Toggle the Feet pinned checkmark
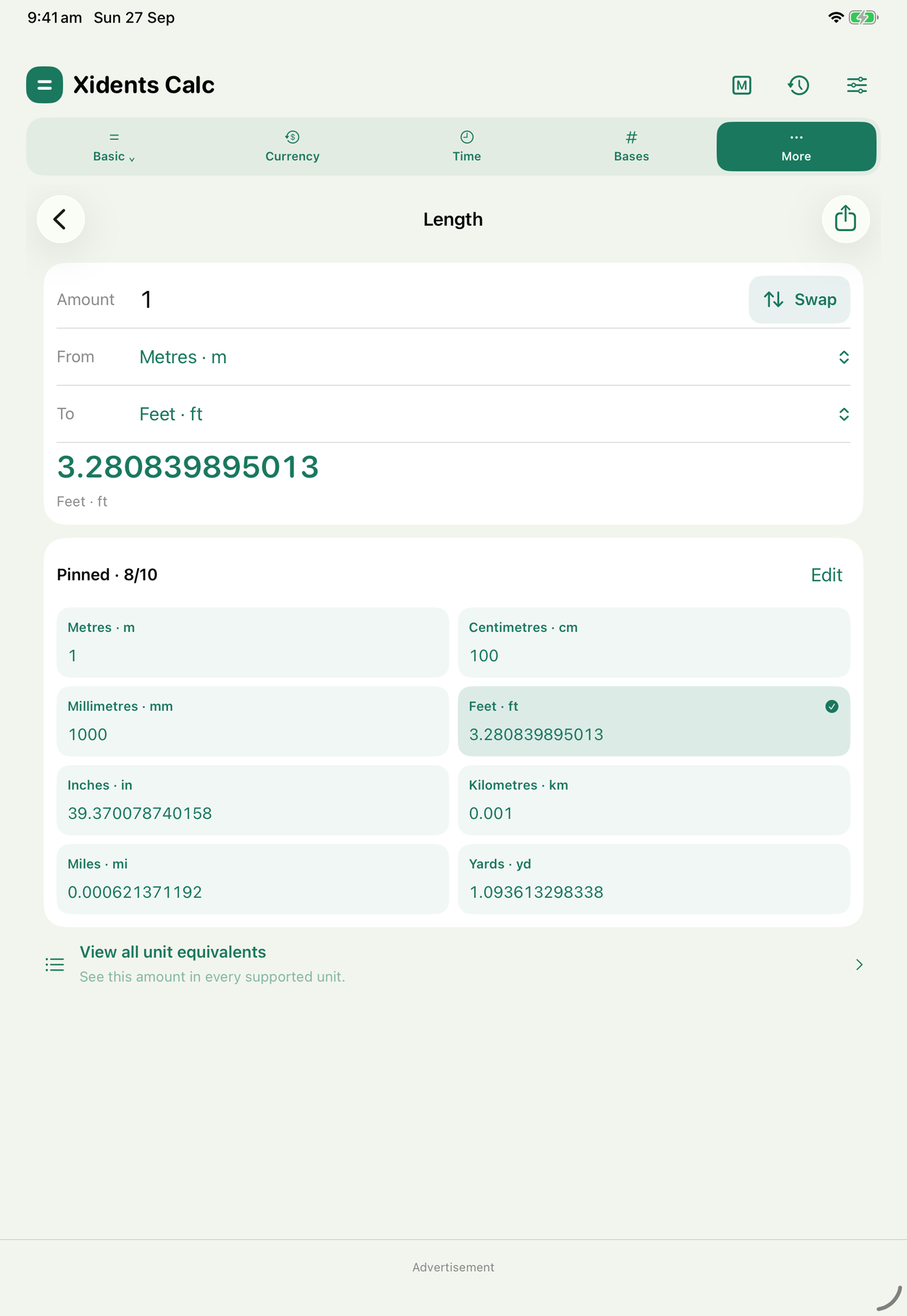This screenshot has width=907, height=1316. [832, 707]
